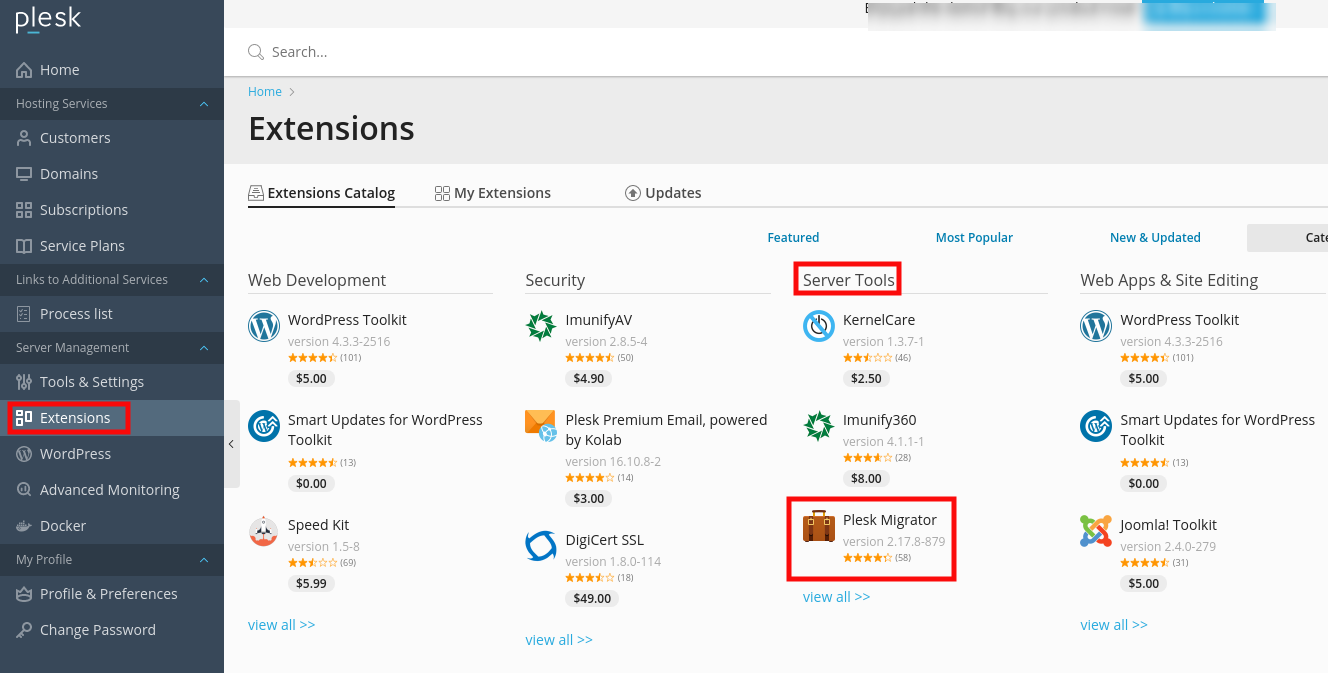The height and width of the screenshot is (673, 1328).
Task: Click the KernelCare icon
Action: pyautogui.click(x=819, y=326)
